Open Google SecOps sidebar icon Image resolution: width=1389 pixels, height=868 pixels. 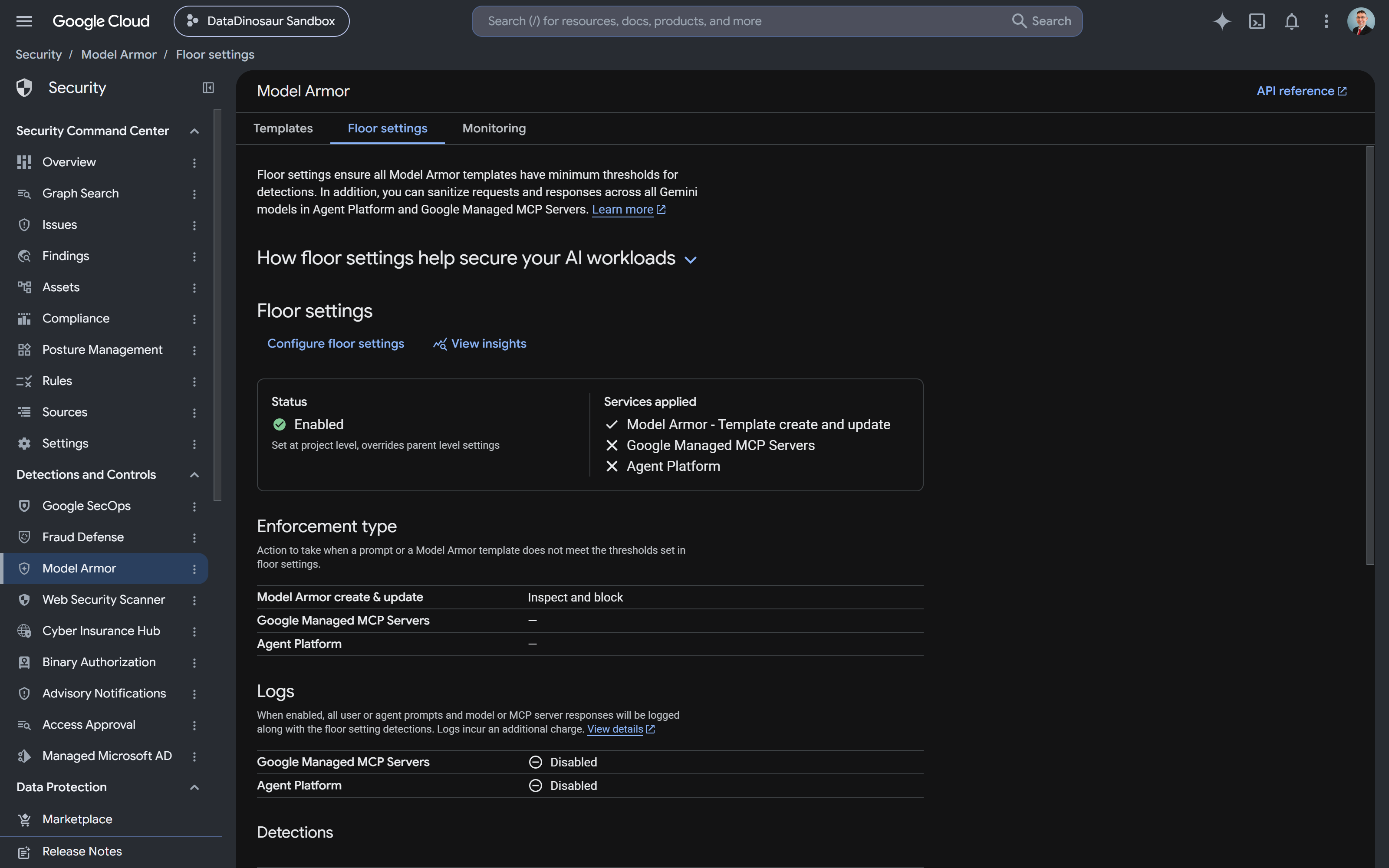coord(24,506)
